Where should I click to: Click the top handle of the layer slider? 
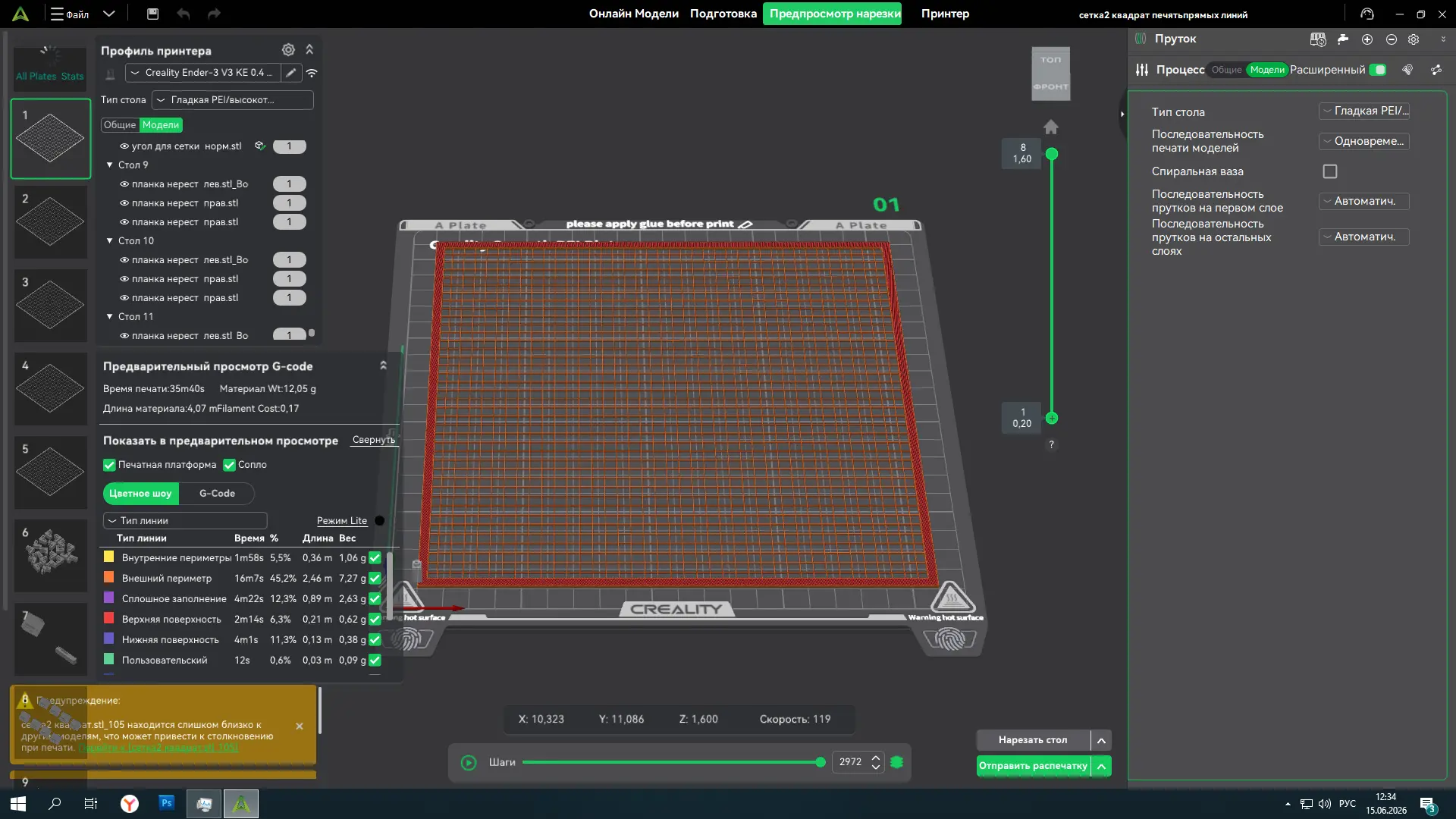(1052, 155)
